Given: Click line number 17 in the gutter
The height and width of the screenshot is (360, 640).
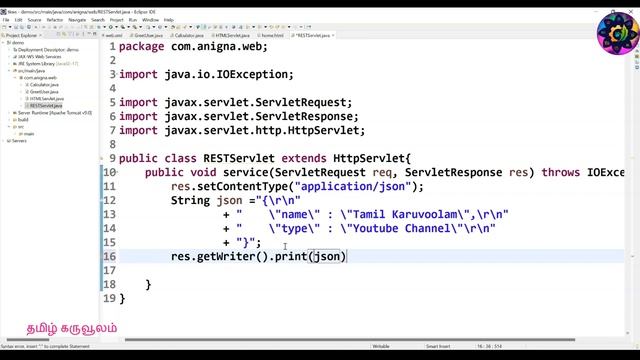Looking at the screenshot, I should [109, 270].
